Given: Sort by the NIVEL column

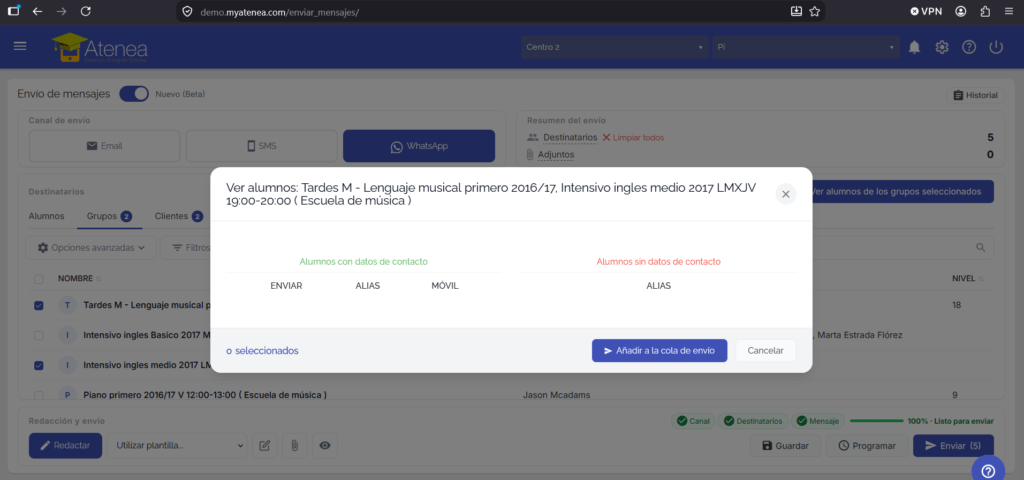Looking at the screenshot, I should coord(969,279).
